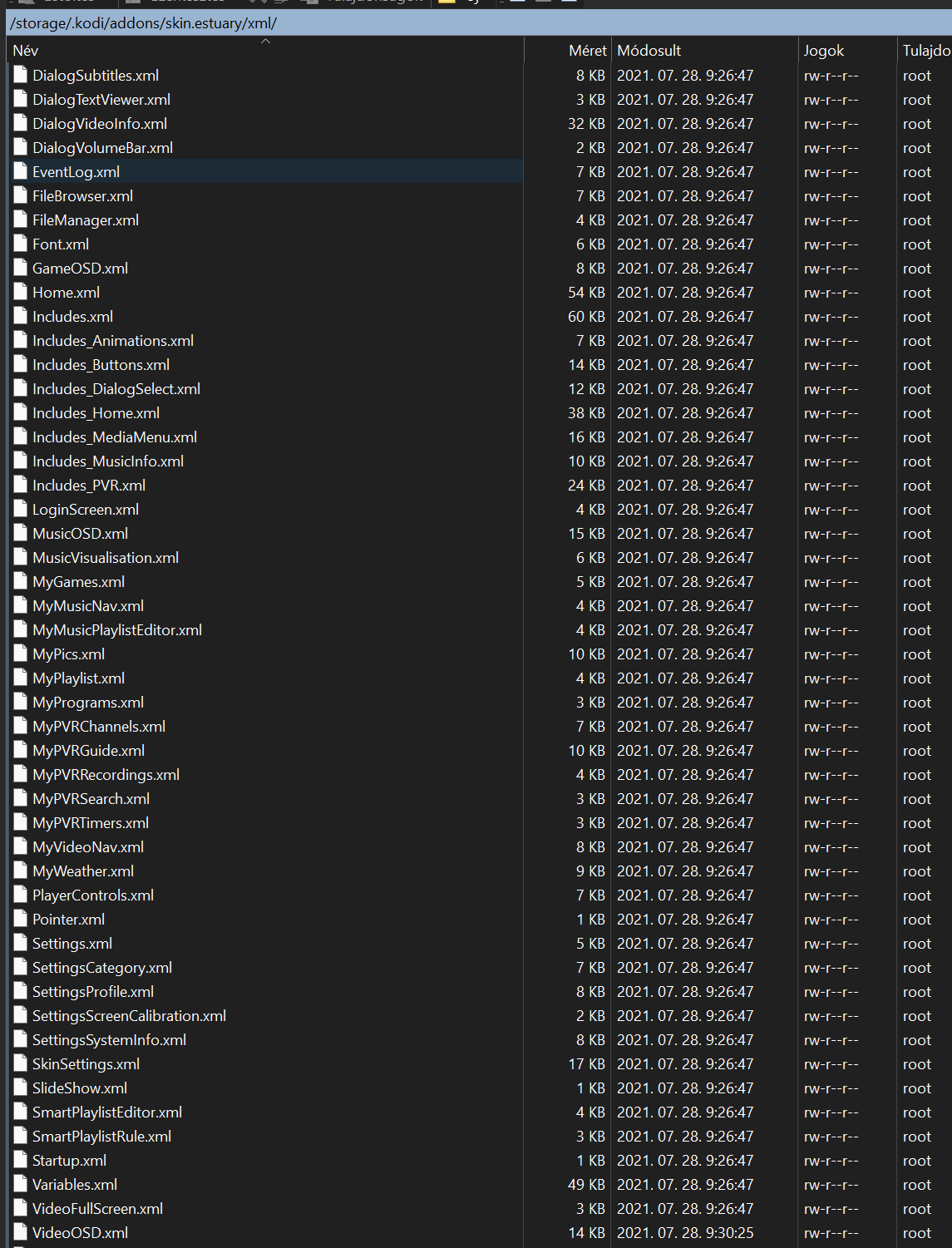Select the FileBrowser.xml file name
The width and height of the screenshot is (952, 1248).
click(82, 195)
